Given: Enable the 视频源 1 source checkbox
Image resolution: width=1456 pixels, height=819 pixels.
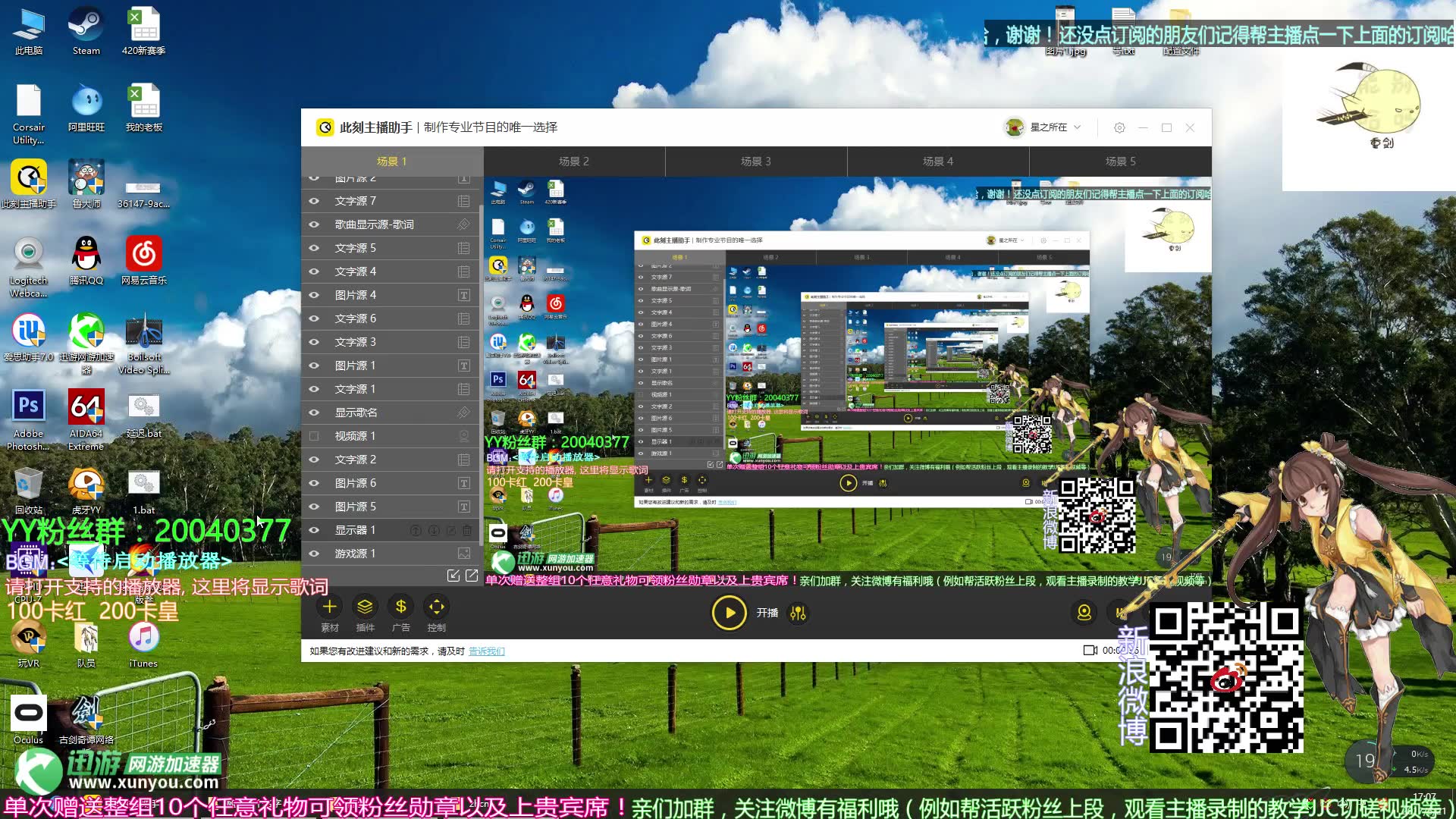Looking at the screenshot, I should (314, 437).
